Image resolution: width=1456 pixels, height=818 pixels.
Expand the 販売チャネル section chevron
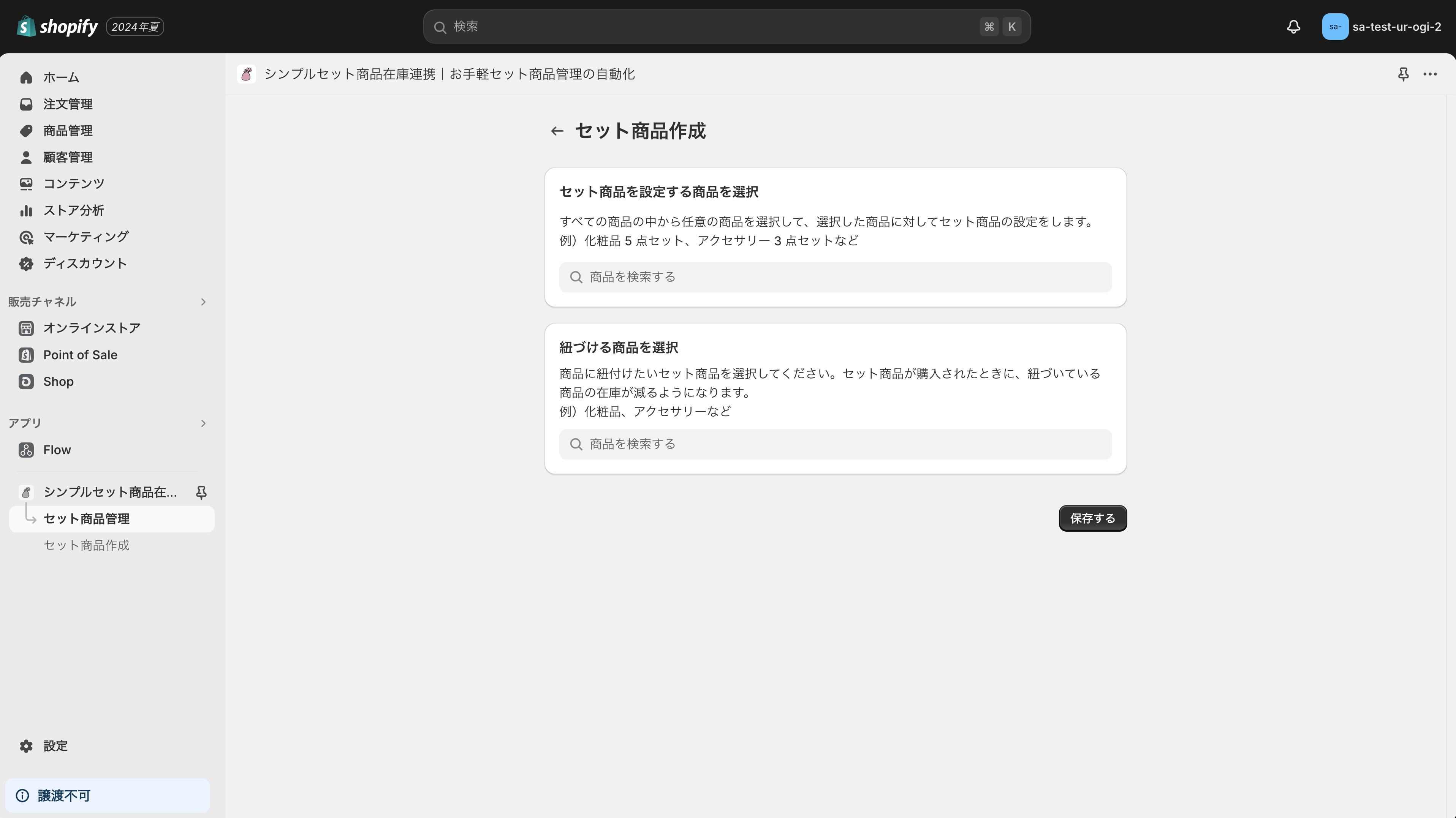click(x=203, y=302)
